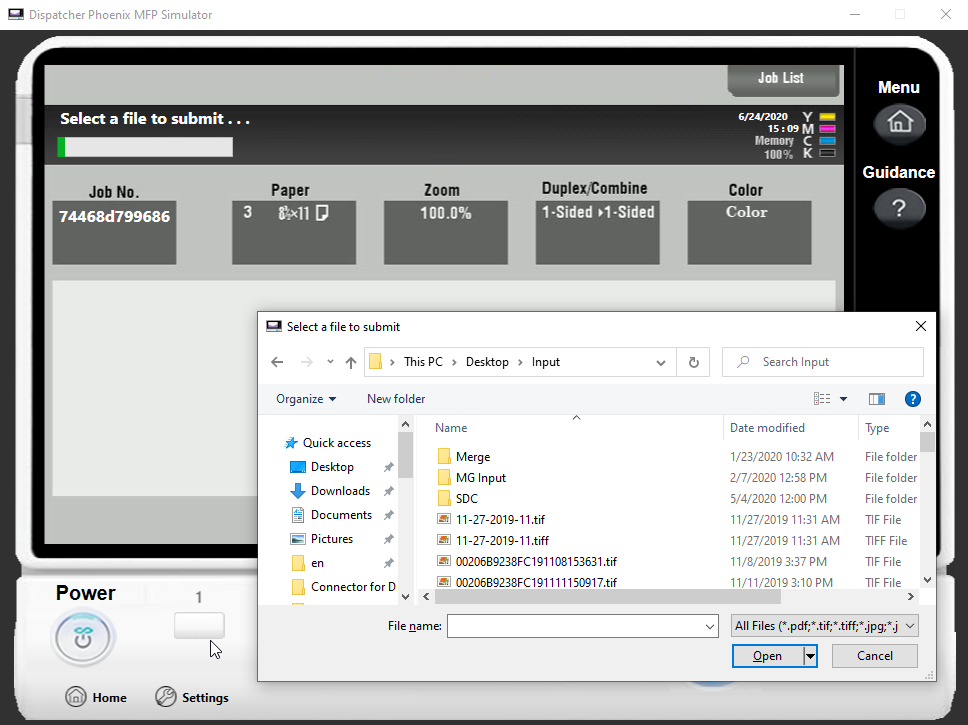Click the Downloads pin icon
The width and height of the screenshot is (968, 725).
388,492
